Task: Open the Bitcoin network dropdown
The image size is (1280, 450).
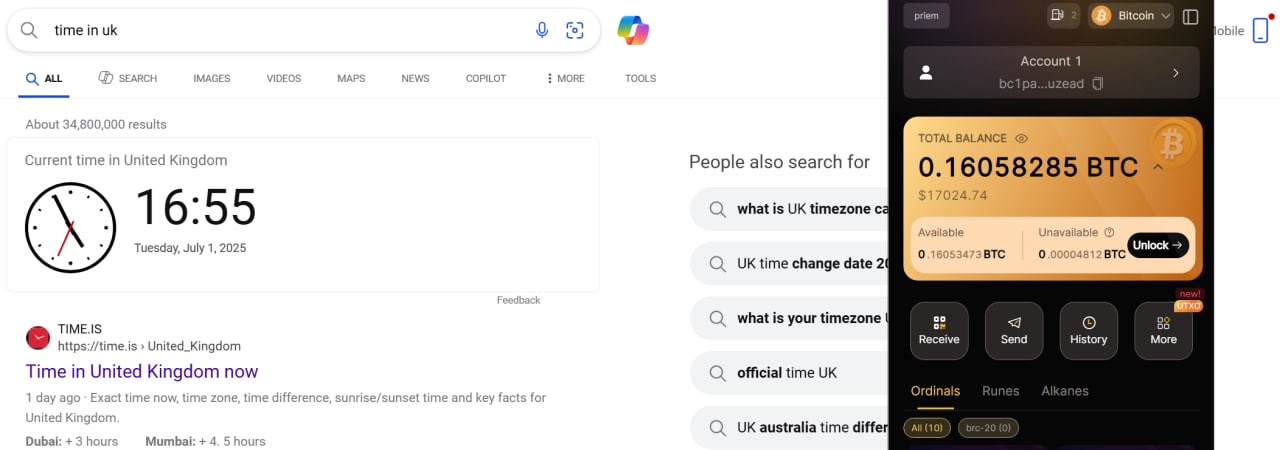Action: tap(1130, 16)
